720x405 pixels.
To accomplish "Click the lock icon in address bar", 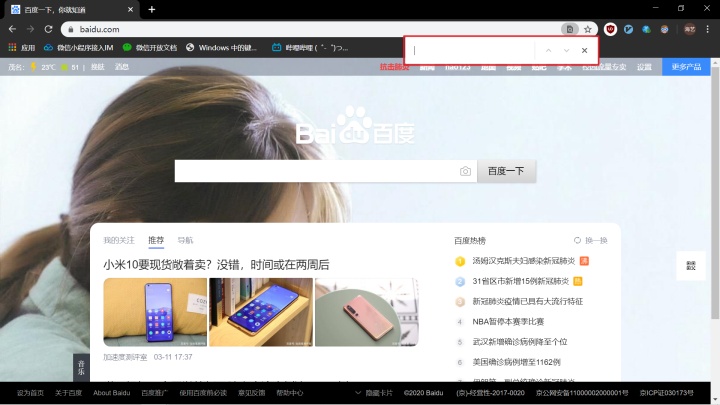I will pos(70,29).
